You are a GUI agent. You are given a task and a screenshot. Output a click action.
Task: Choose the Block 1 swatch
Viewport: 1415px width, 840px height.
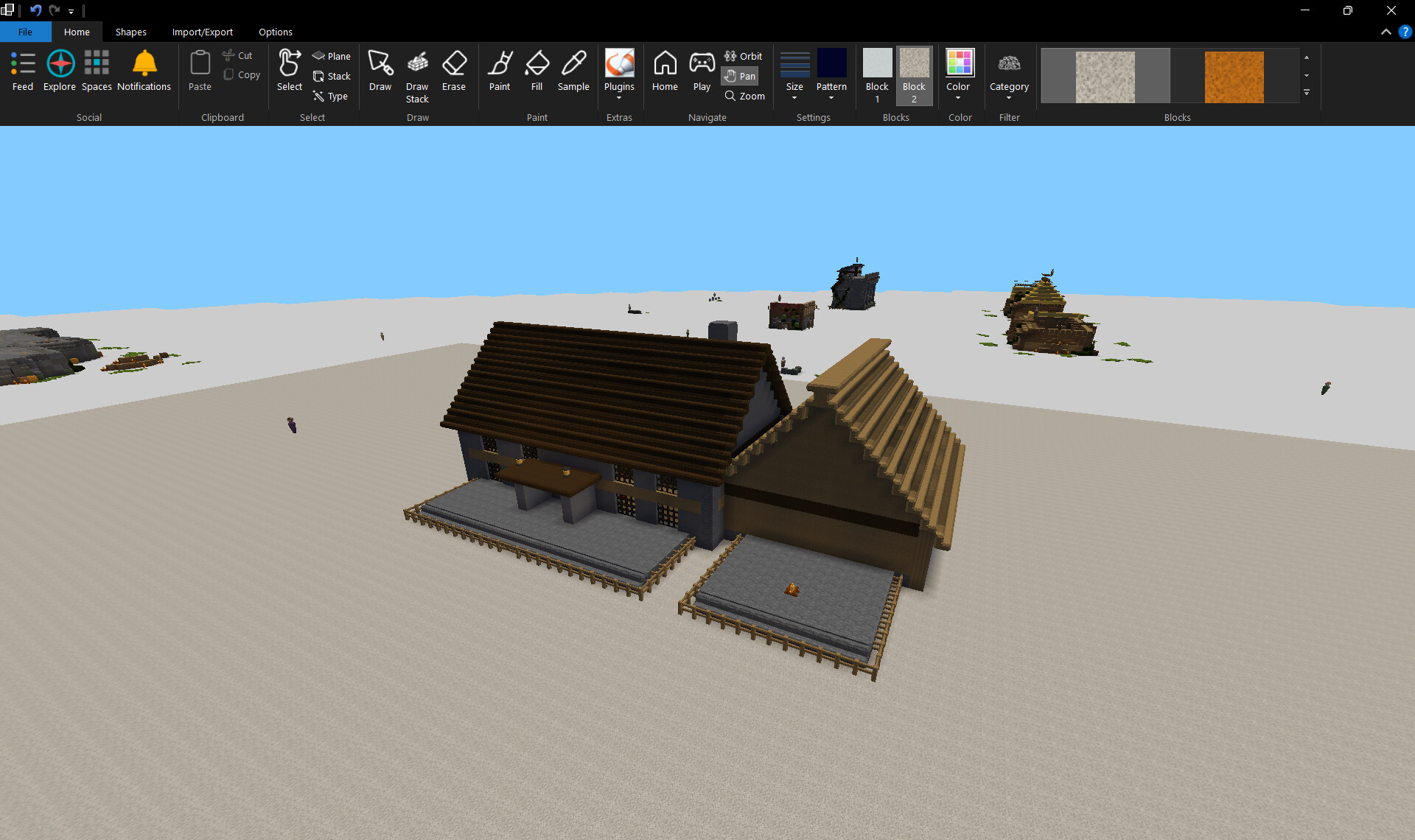click(877, 77)
